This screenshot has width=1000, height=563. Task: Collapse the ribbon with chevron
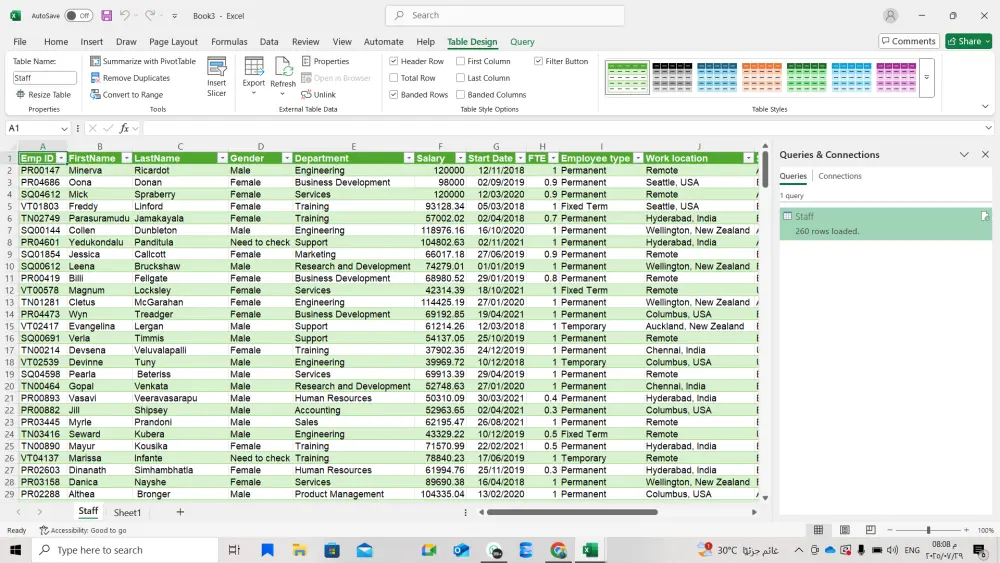click(985, 107)
